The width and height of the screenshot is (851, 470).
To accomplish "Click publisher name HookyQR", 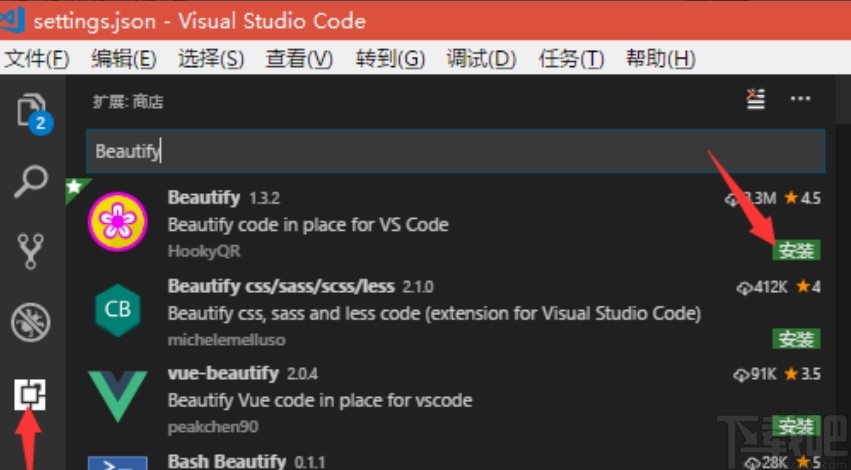I will click(204, 251).
